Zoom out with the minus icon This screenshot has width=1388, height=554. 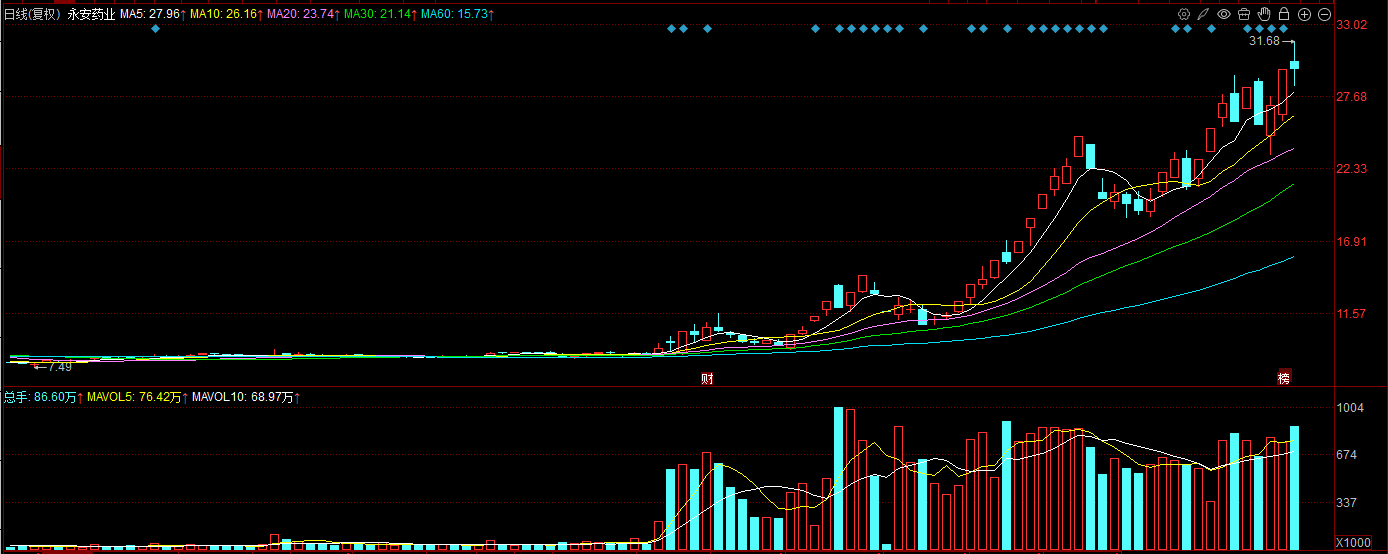[x=1324, y=14]
